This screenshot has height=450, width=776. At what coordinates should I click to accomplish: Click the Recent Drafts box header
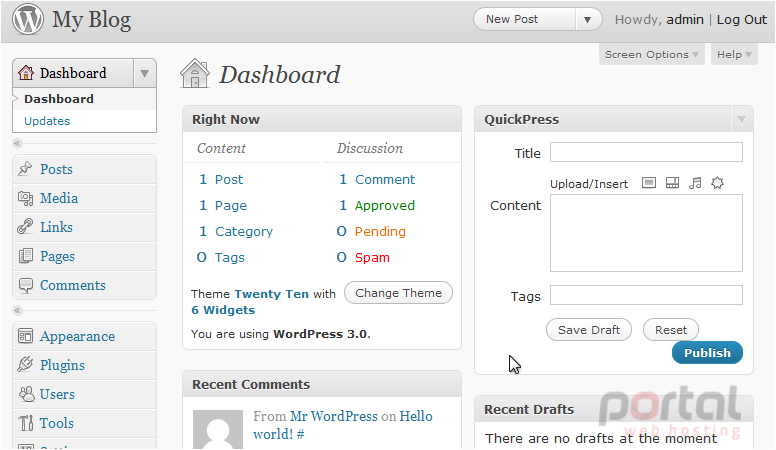click(614, 409)
